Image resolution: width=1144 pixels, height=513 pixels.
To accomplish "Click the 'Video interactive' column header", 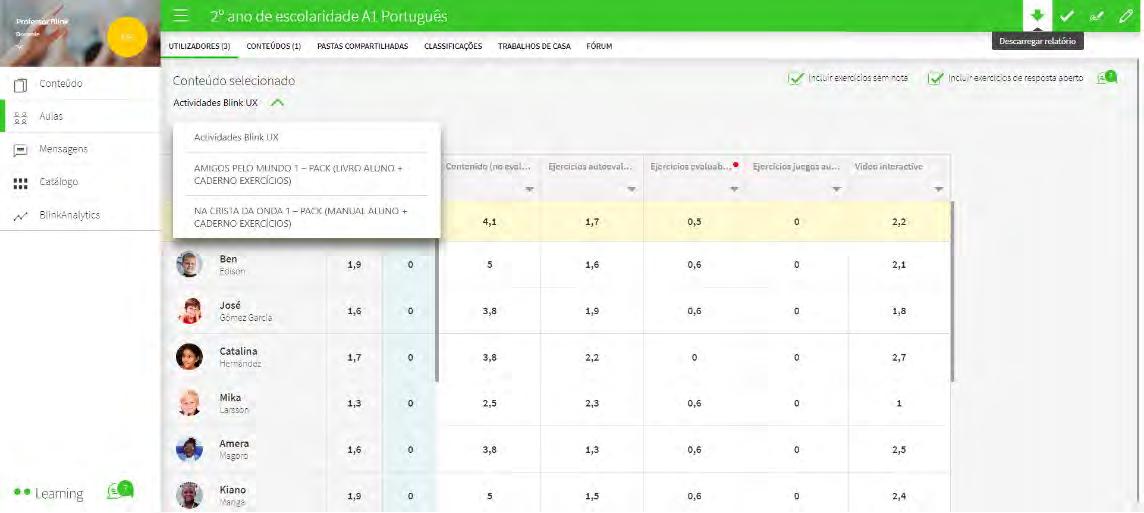I will click(x=888, y=167).
